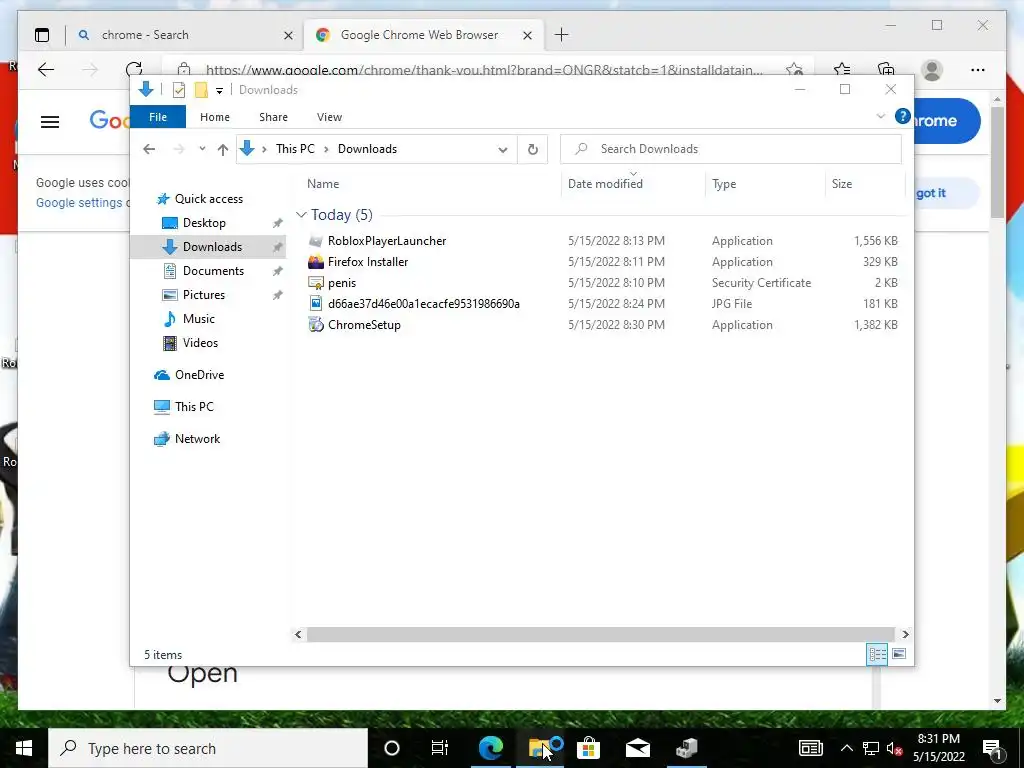
Task: Expand the Explorer ribbon using the chevron
Action: 880,116
